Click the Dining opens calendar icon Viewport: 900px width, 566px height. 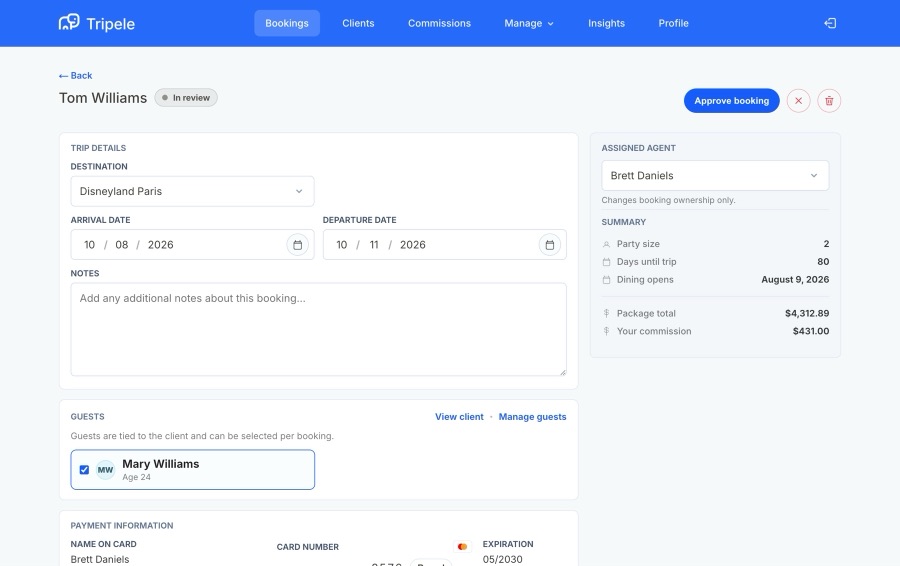pos(606,280)
